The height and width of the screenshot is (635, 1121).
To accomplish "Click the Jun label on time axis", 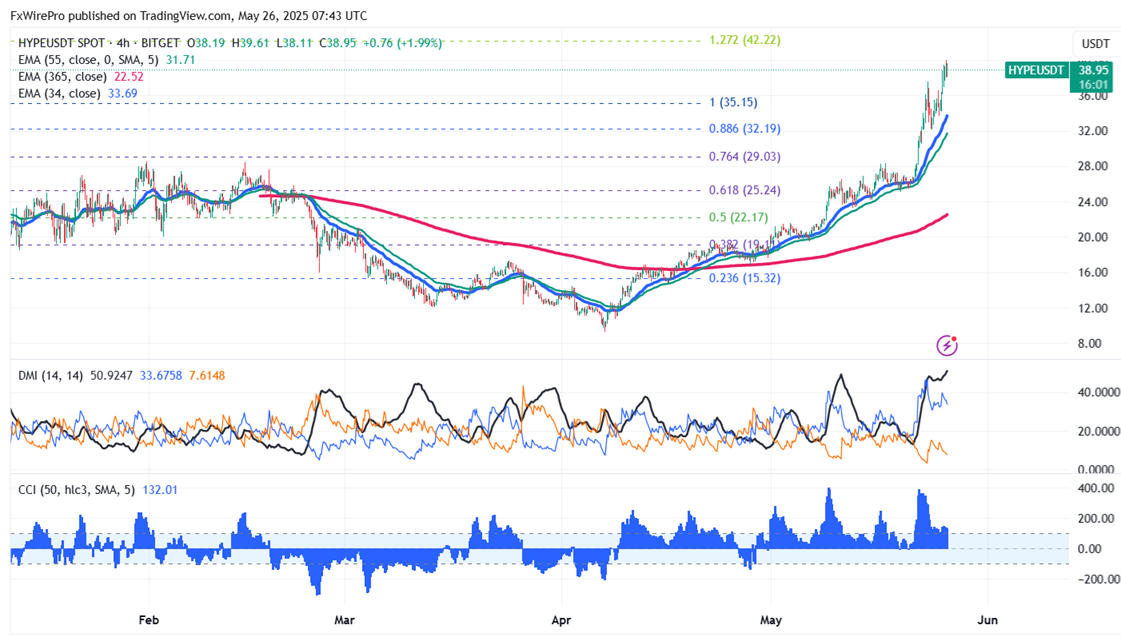I will point(987,620).
